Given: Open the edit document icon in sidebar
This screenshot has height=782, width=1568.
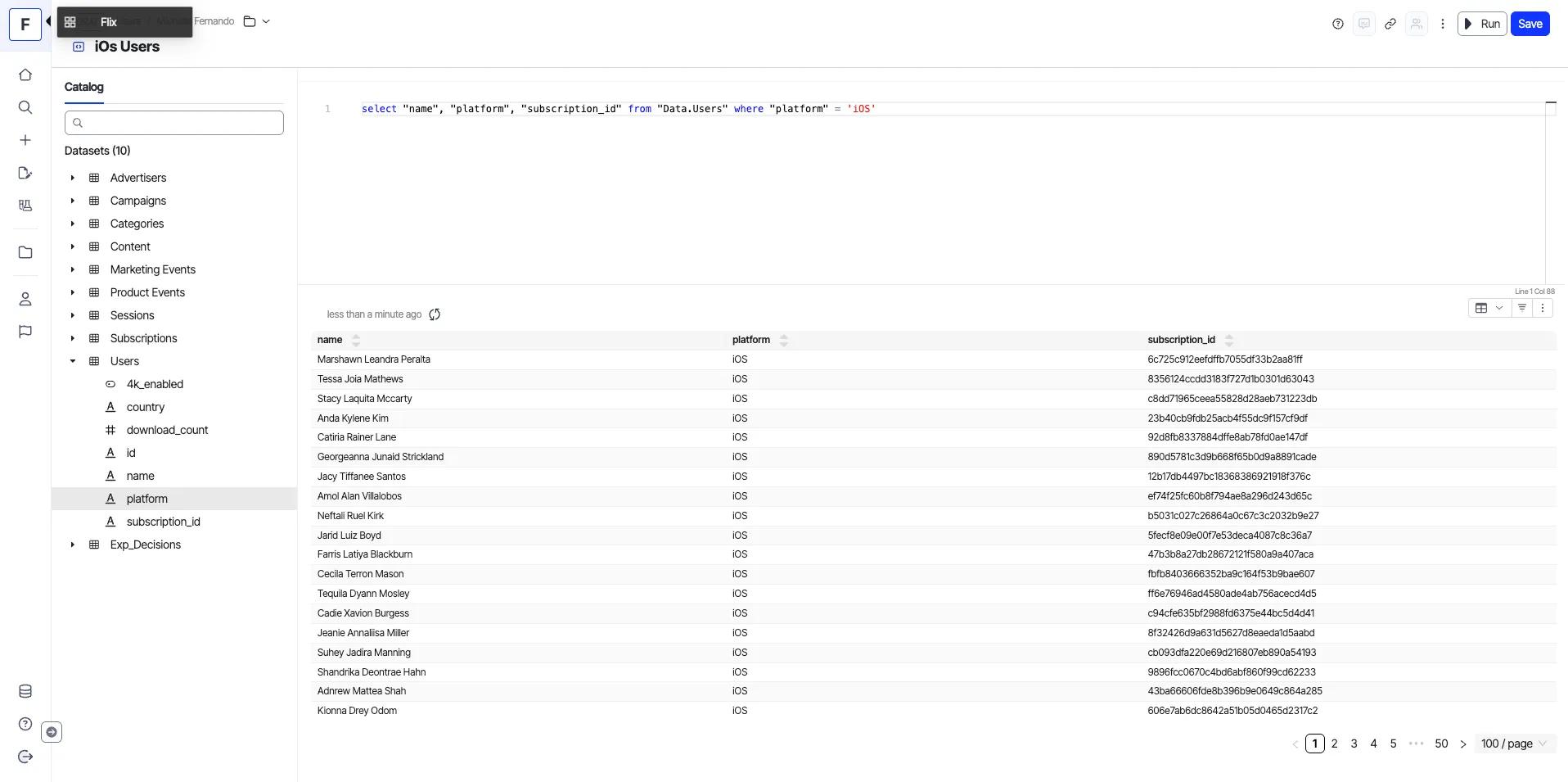Looking at the screenshot, I should click(x=25, y=173).
